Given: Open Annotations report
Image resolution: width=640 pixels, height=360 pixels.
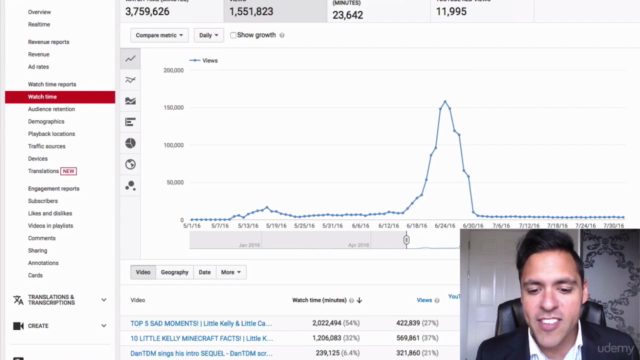Looking at the screenshot, I should pyautogui.click(x=43, y=263).
